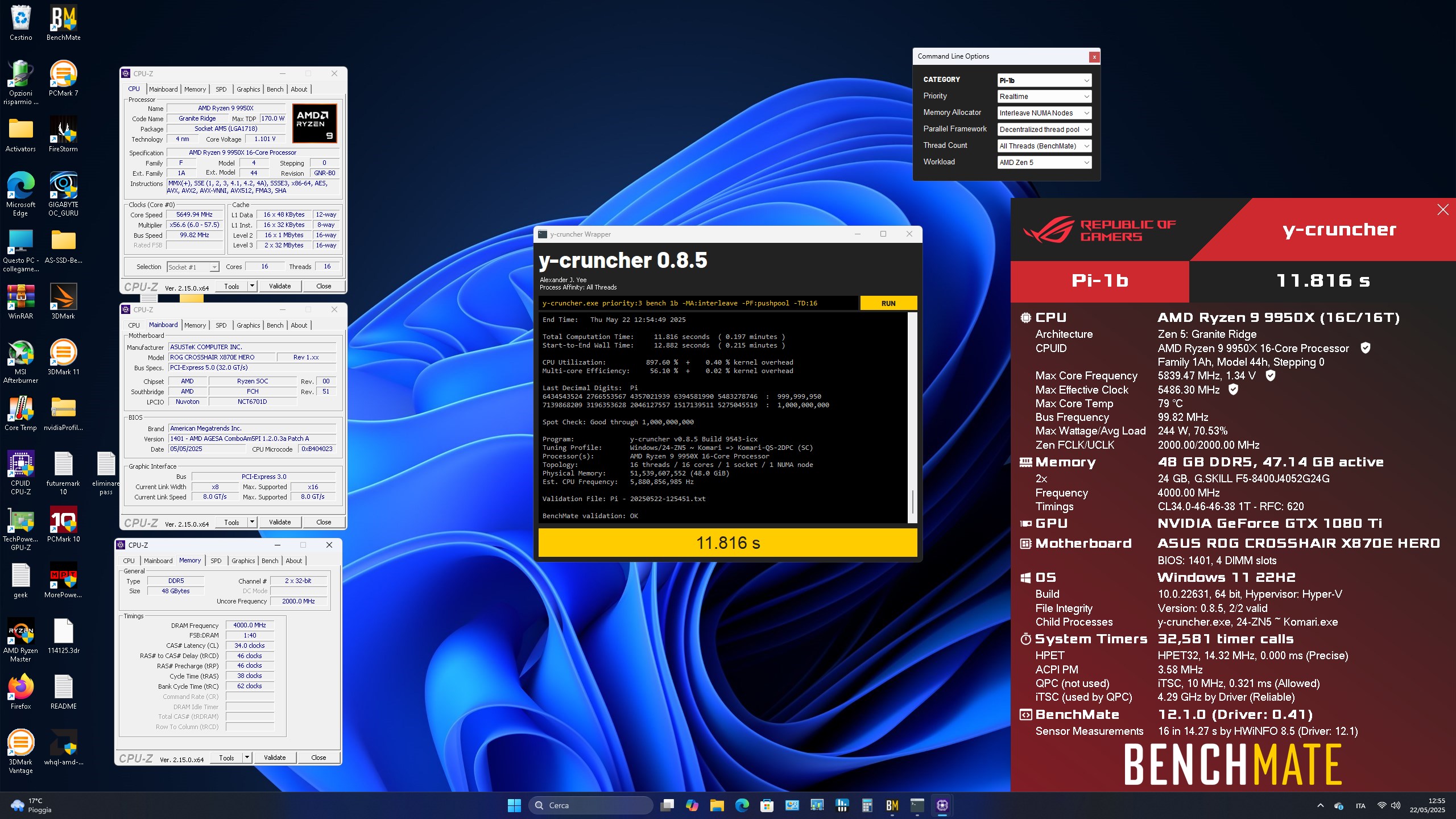This screenshot has height=819, width=1456.
Task: Click Close button in CPU-Z CPU window
Action: pos(324,286)
